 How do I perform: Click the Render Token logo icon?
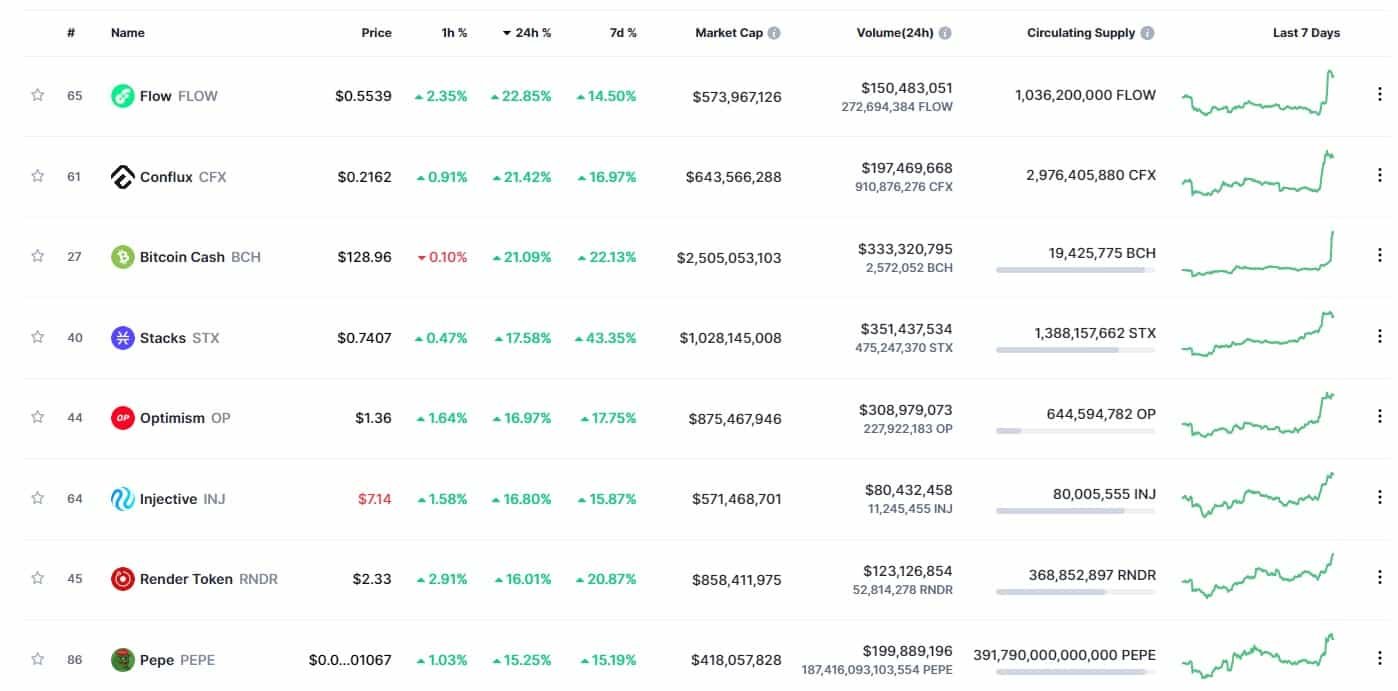pos(122,579)
